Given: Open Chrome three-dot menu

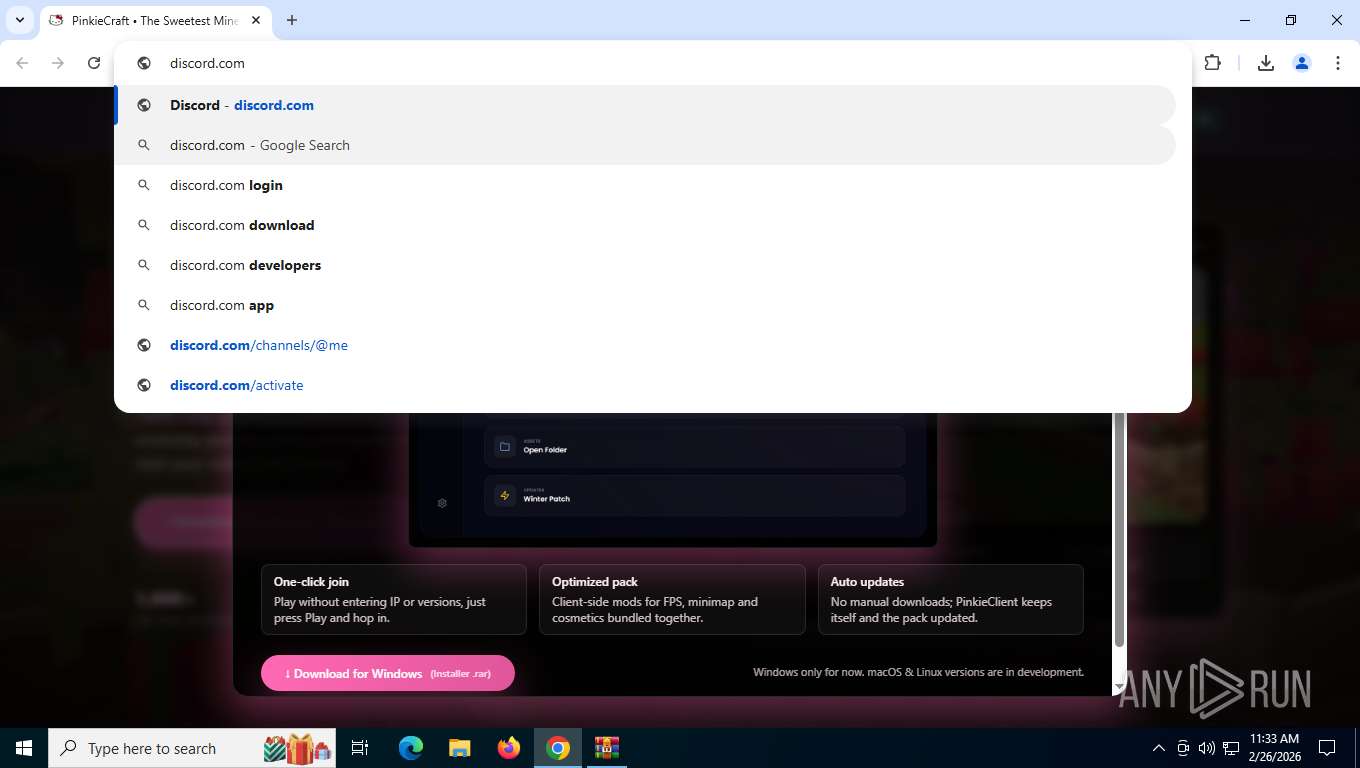Looking at the screenshot, I should tap(1338, 63).
